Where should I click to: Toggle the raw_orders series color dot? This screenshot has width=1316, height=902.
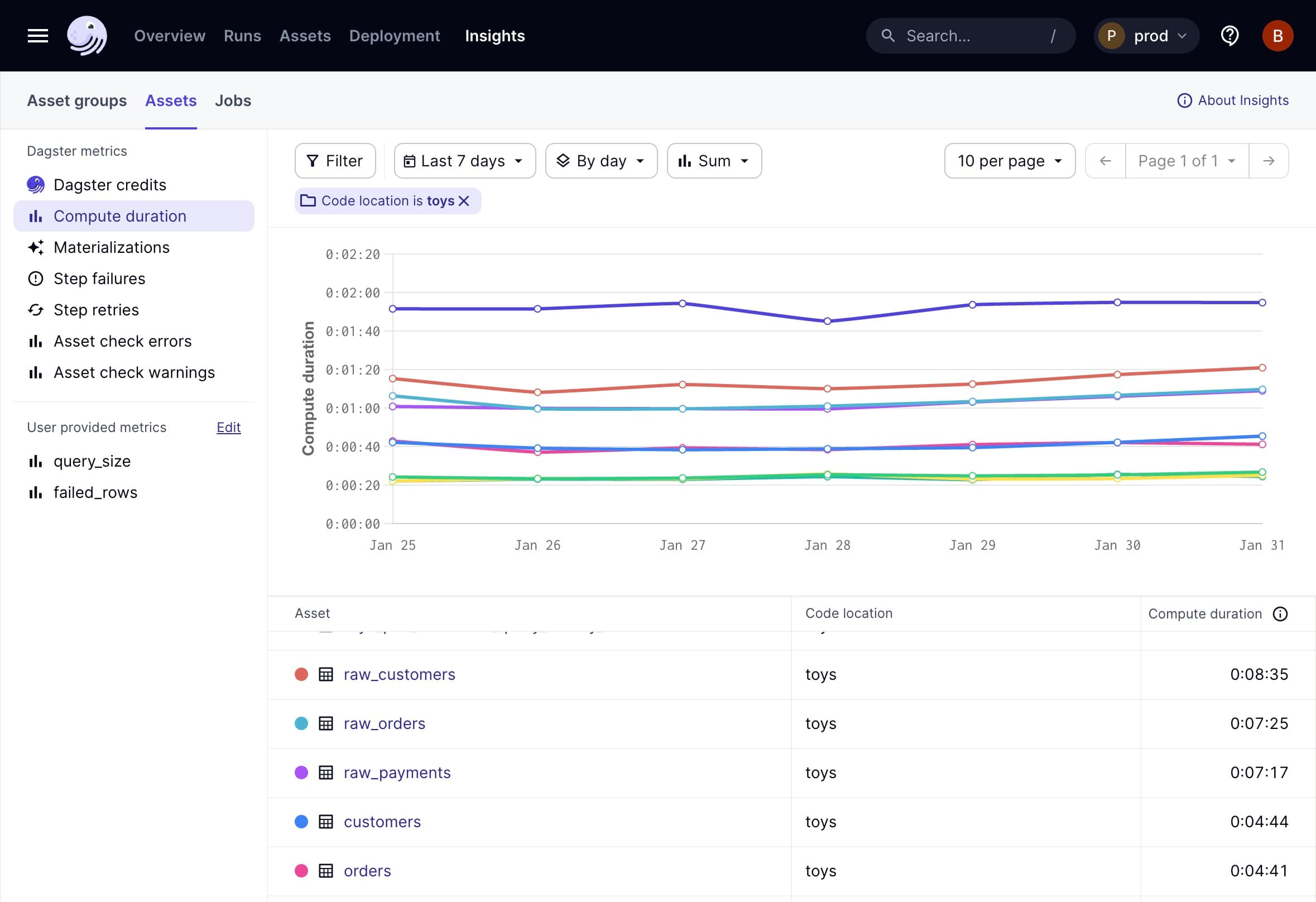(301, 723)
